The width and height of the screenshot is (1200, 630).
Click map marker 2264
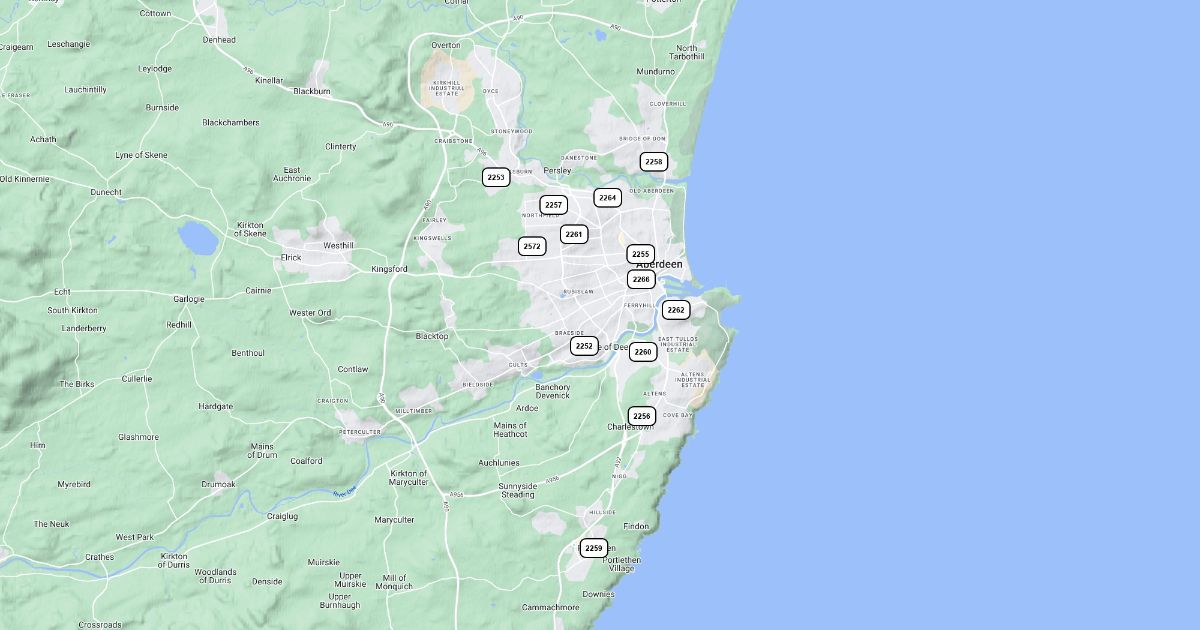point(608,198)
